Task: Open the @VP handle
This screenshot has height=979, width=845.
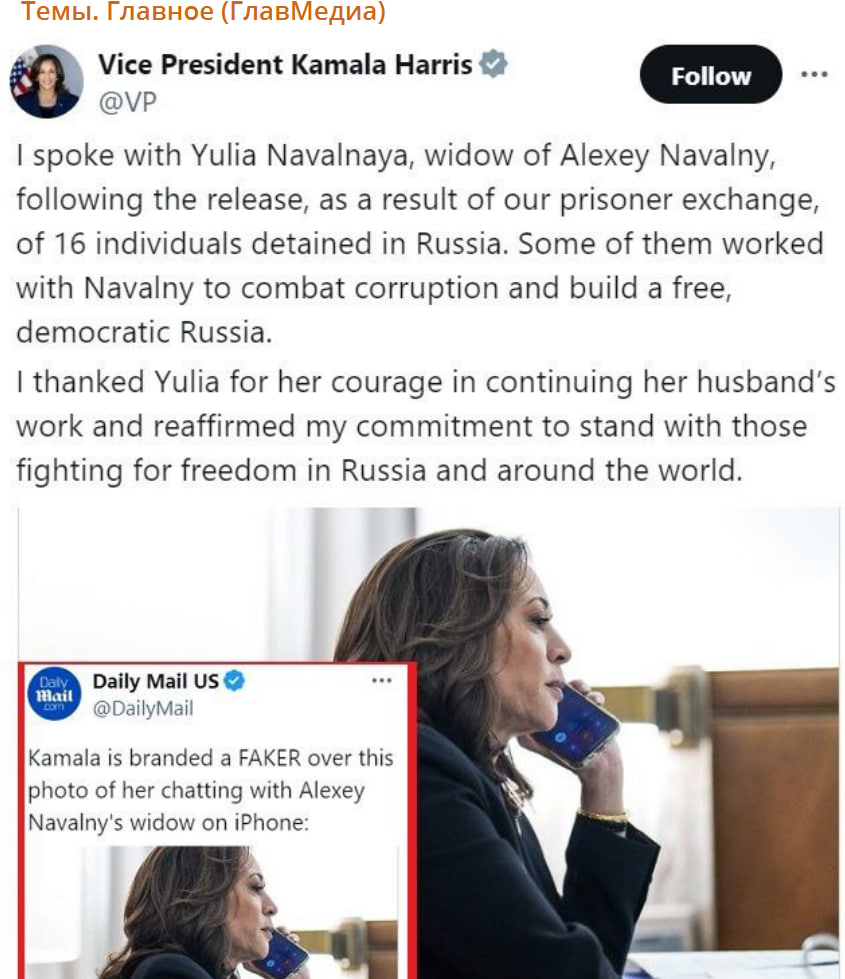Action: tap(127, 101)
